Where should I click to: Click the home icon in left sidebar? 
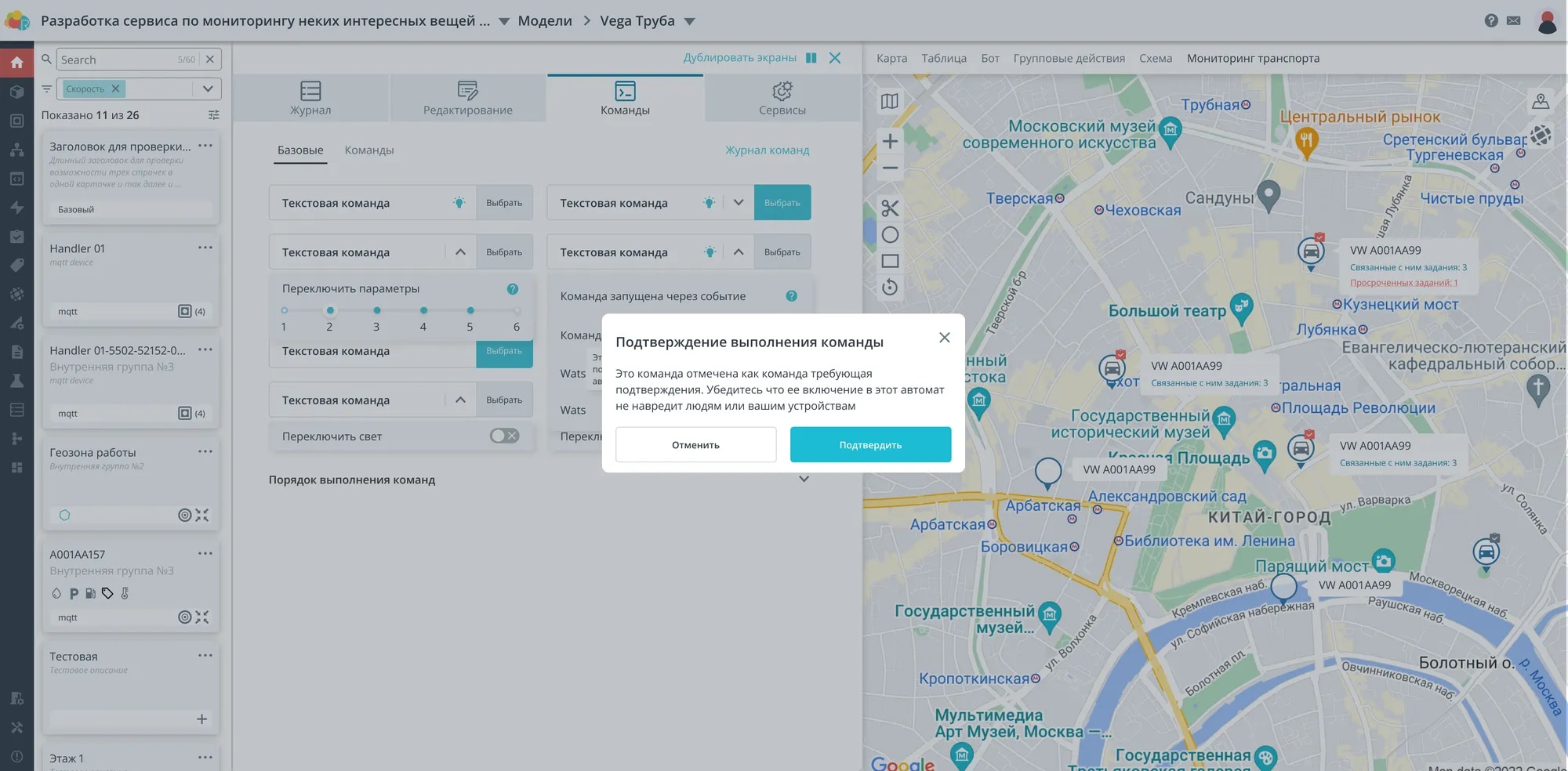click(16, 62)
